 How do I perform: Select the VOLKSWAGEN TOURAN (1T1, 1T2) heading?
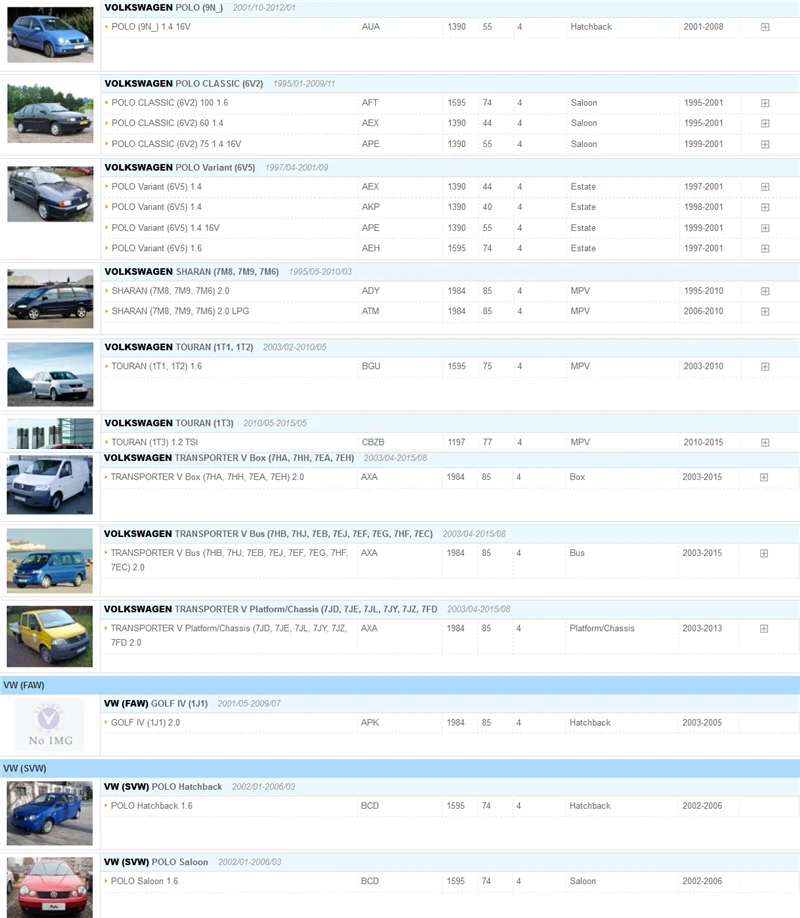point(179,347)
